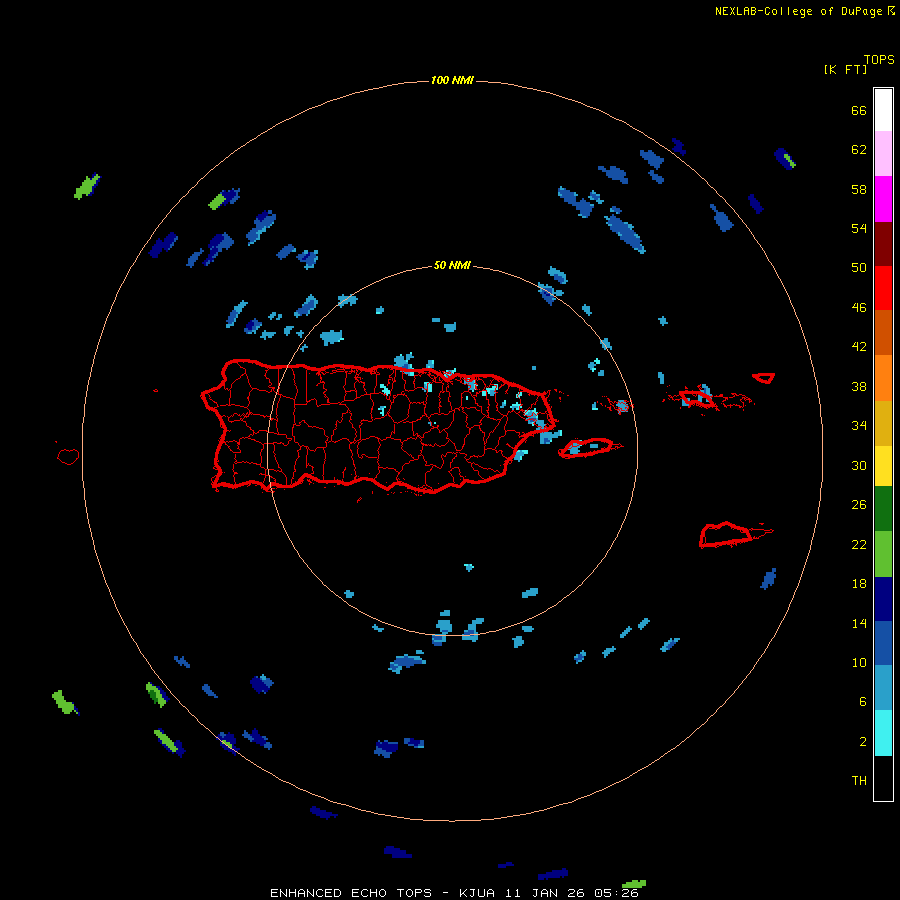This screenshot has height=900, width=900.
Task: Select the 50 NMI range ring label
Action: click(452, 265)
